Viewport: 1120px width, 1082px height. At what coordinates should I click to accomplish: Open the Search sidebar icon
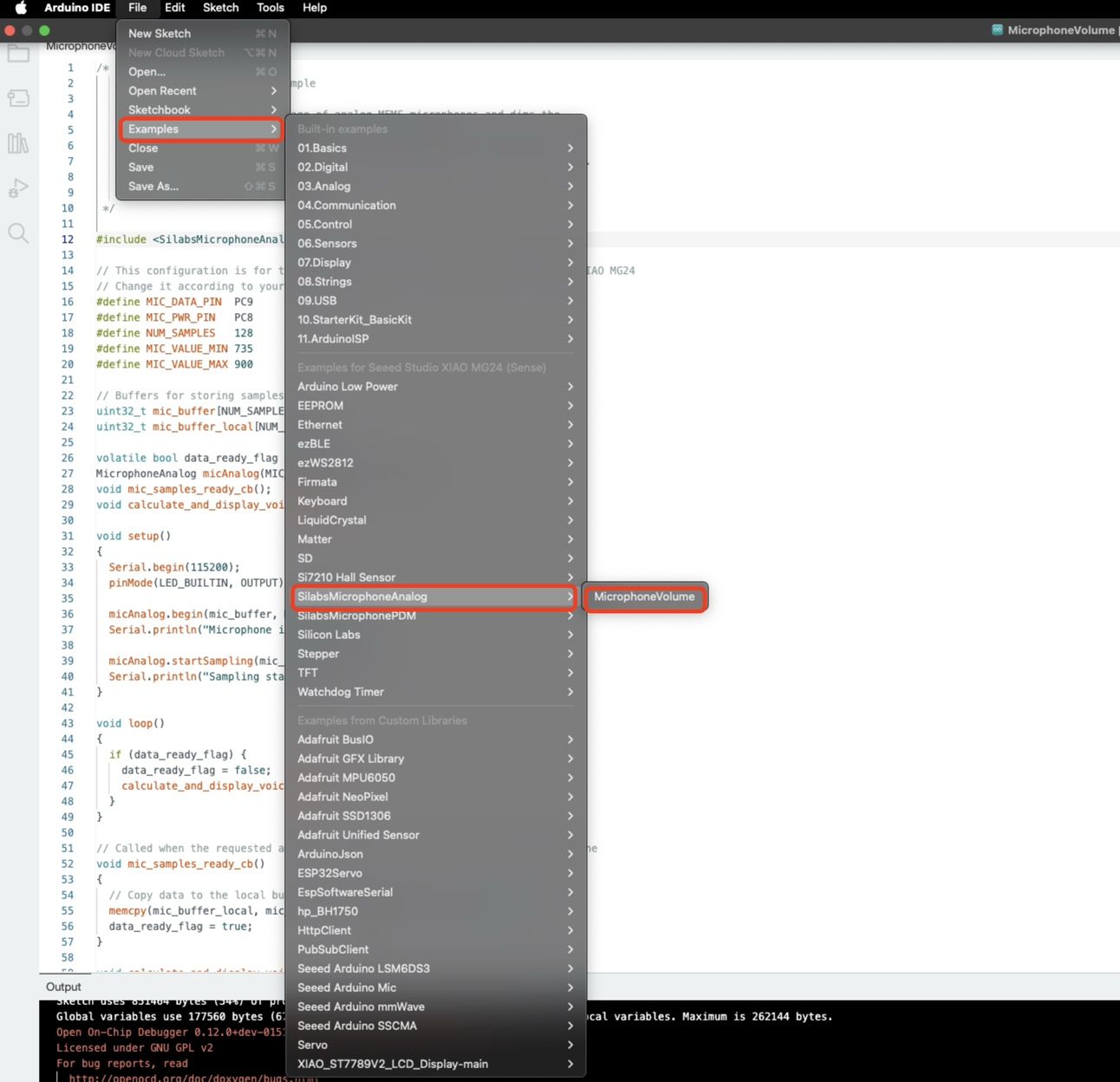pos(18,233)
